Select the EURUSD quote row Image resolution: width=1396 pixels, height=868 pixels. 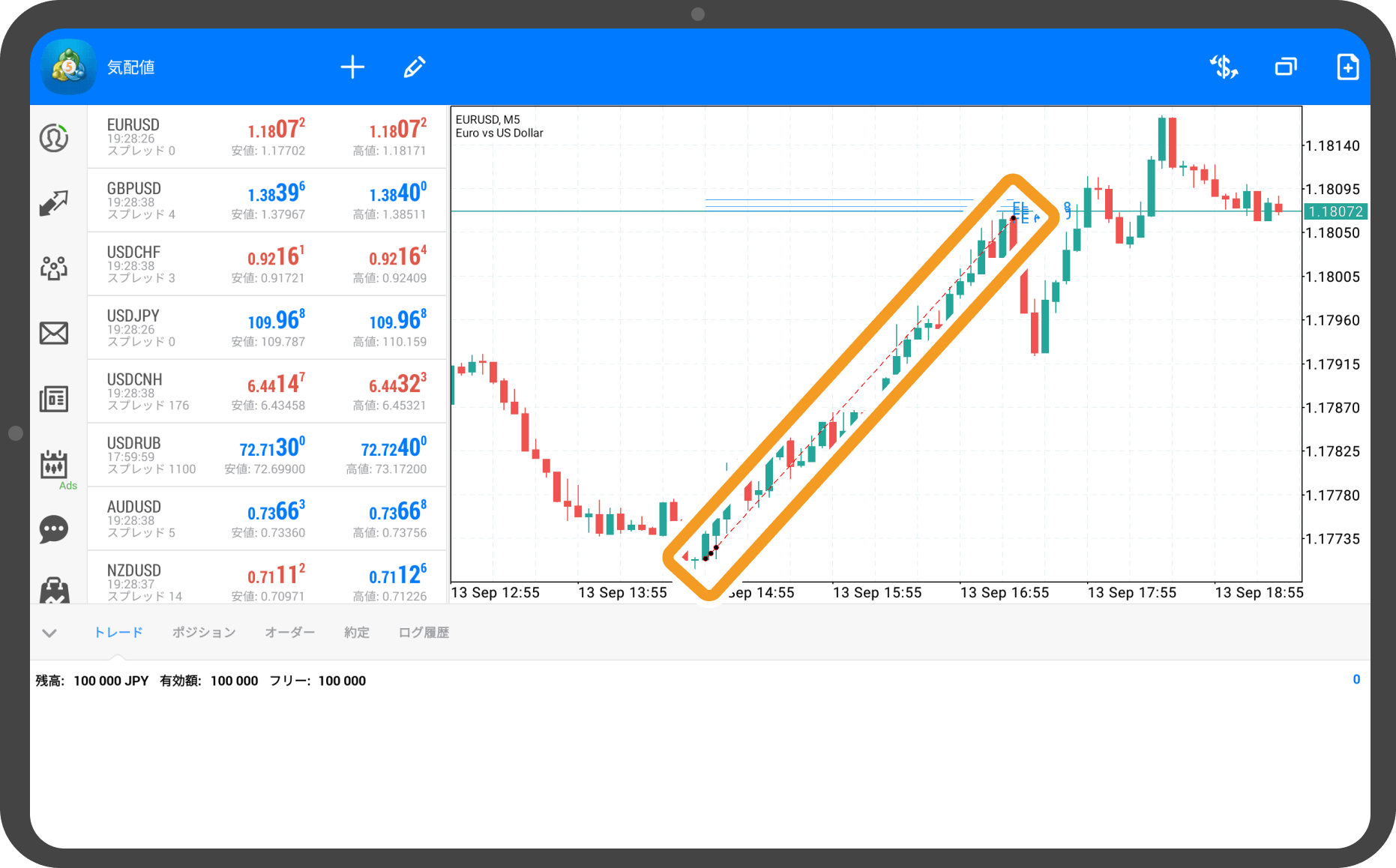(267, 137)
